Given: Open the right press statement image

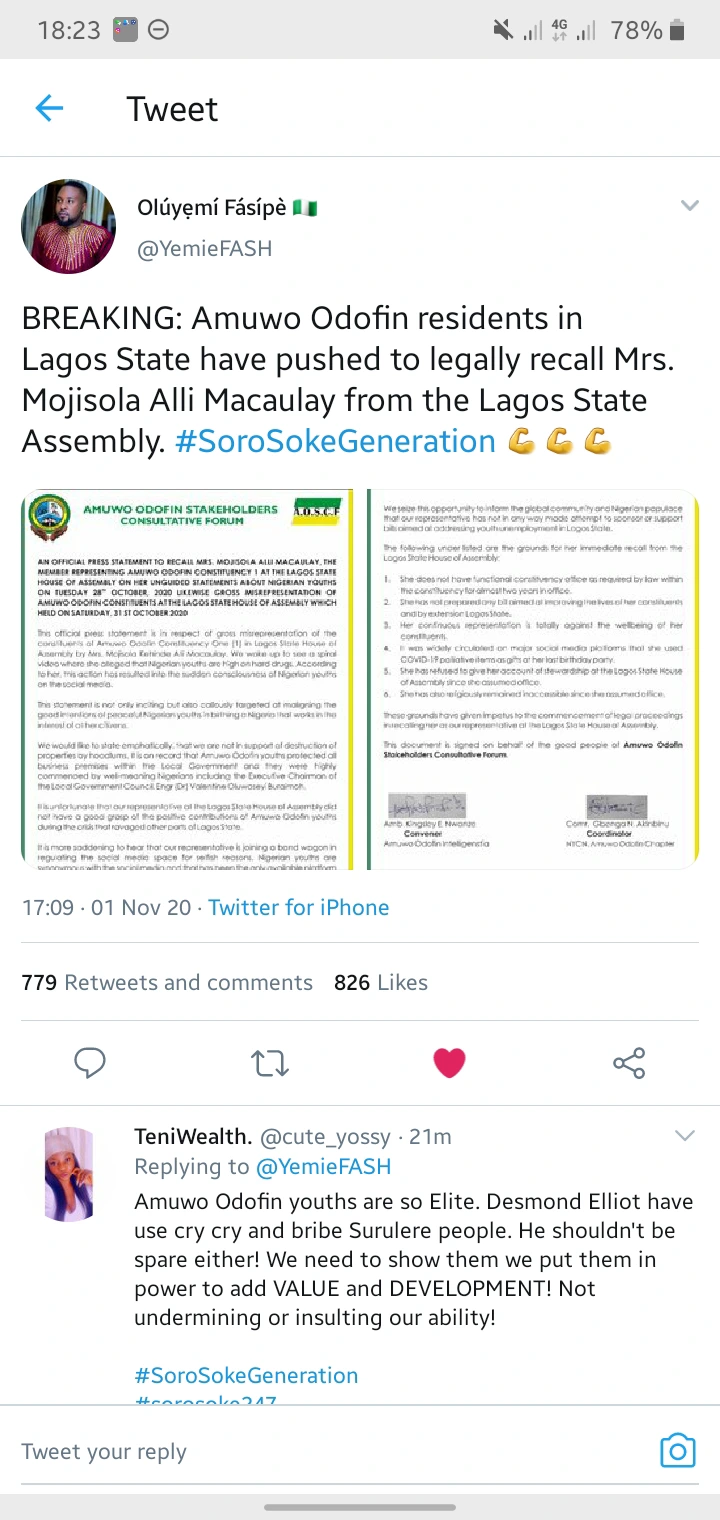Looking at the screenshot, I should 533,680.
